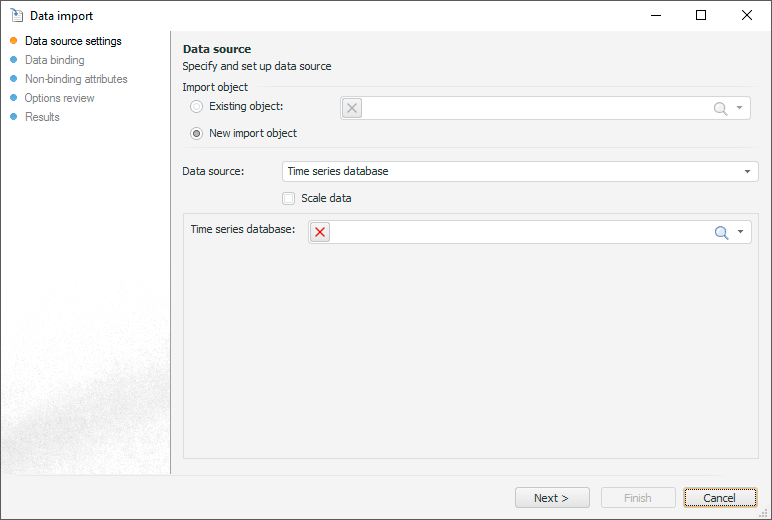Enable the Scale data checkbox
Screen dimensions: 772x520
289,198
